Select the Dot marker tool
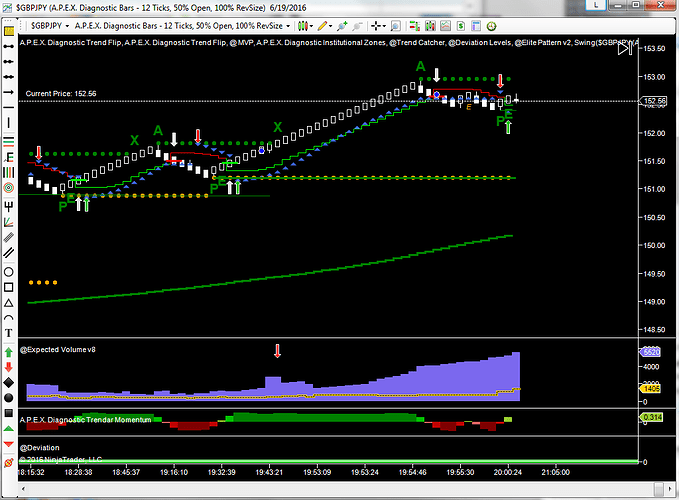 [8, 398]
